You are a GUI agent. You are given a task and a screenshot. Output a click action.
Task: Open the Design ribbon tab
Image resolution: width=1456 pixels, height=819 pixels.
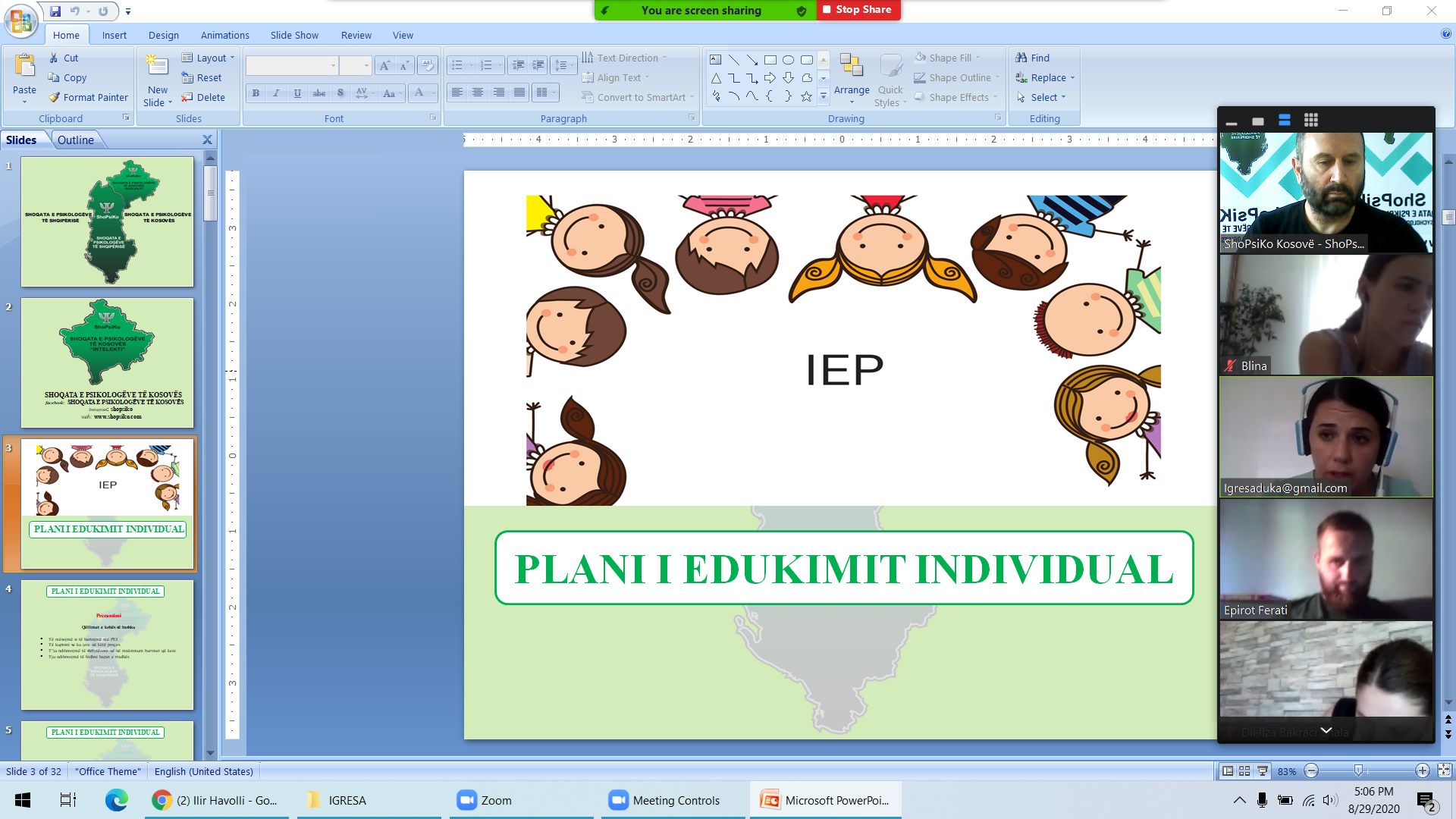[x=164, y=35]
